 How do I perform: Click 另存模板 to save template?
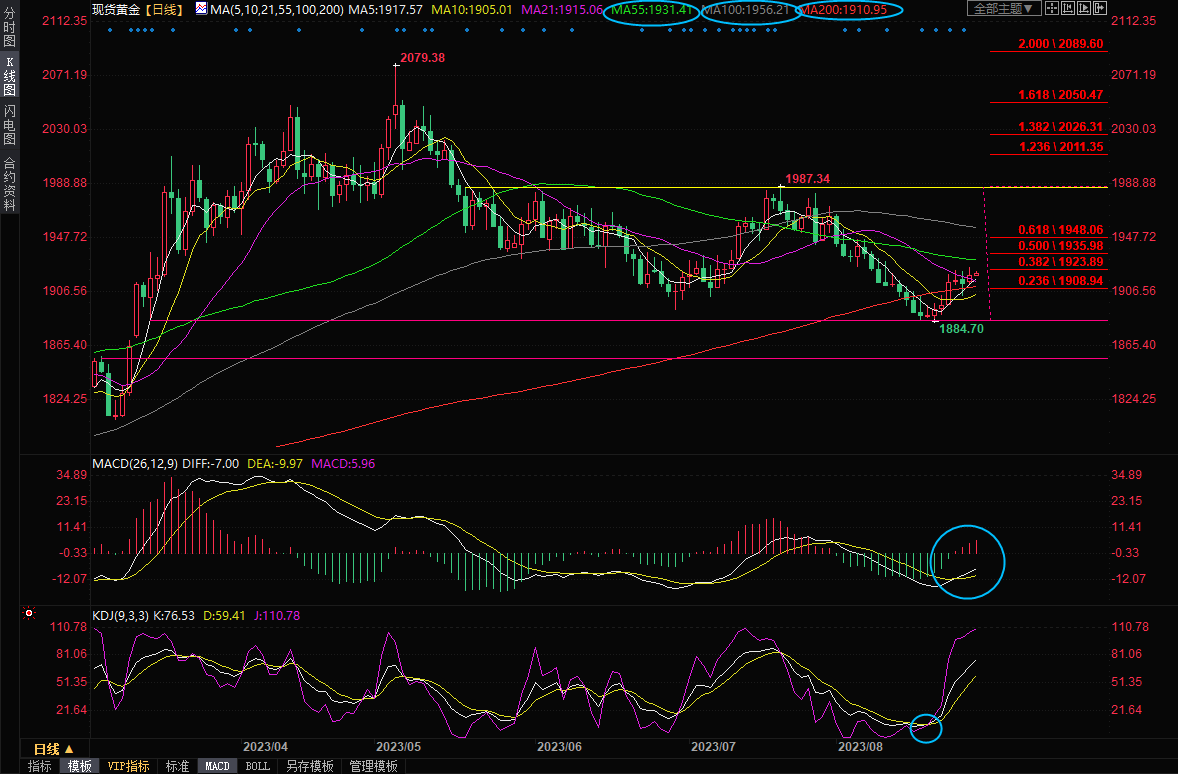(x=310, y=766)
